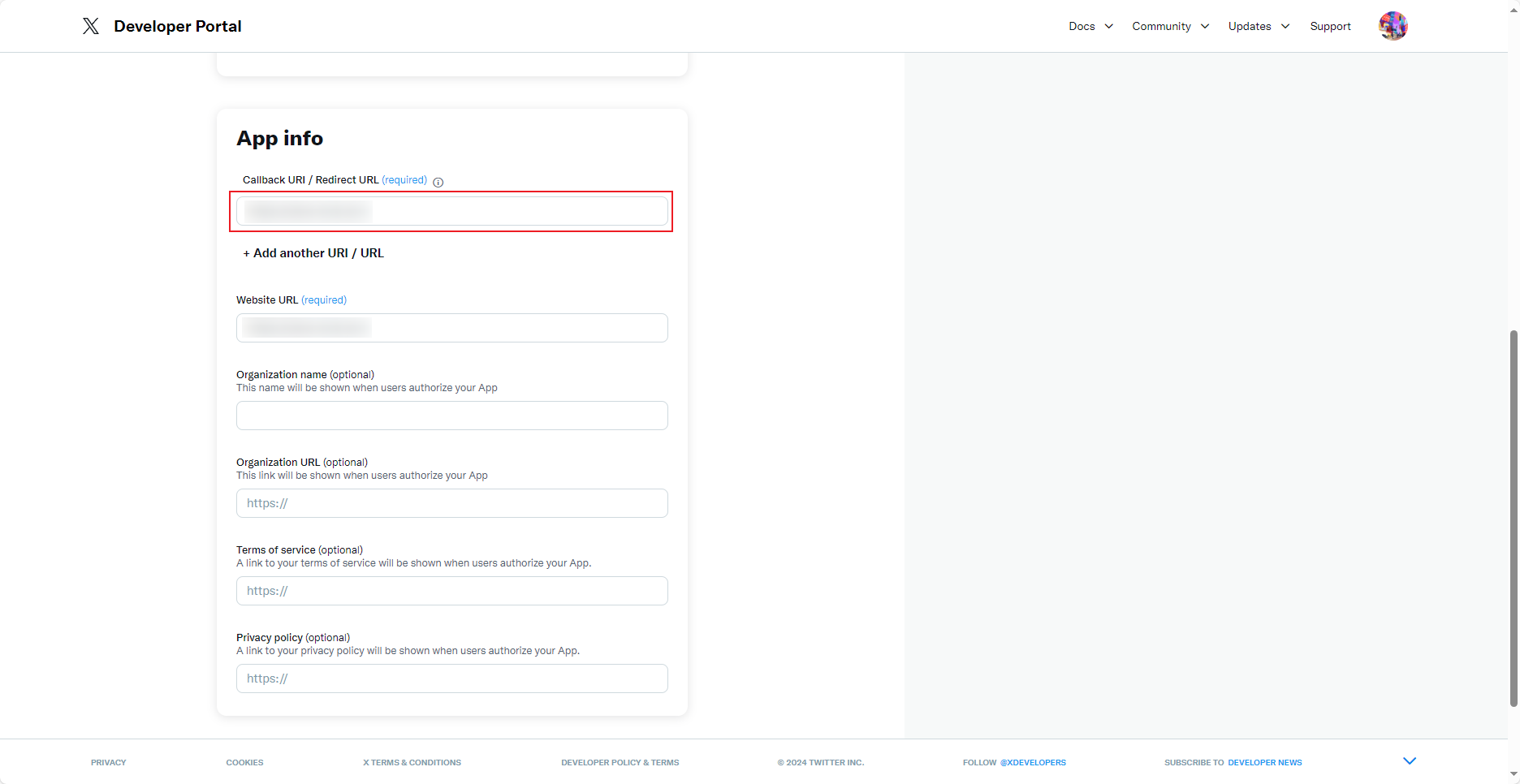
Task: Open the Community menu
Action: pyautogui.click(x=1161, y=26)
